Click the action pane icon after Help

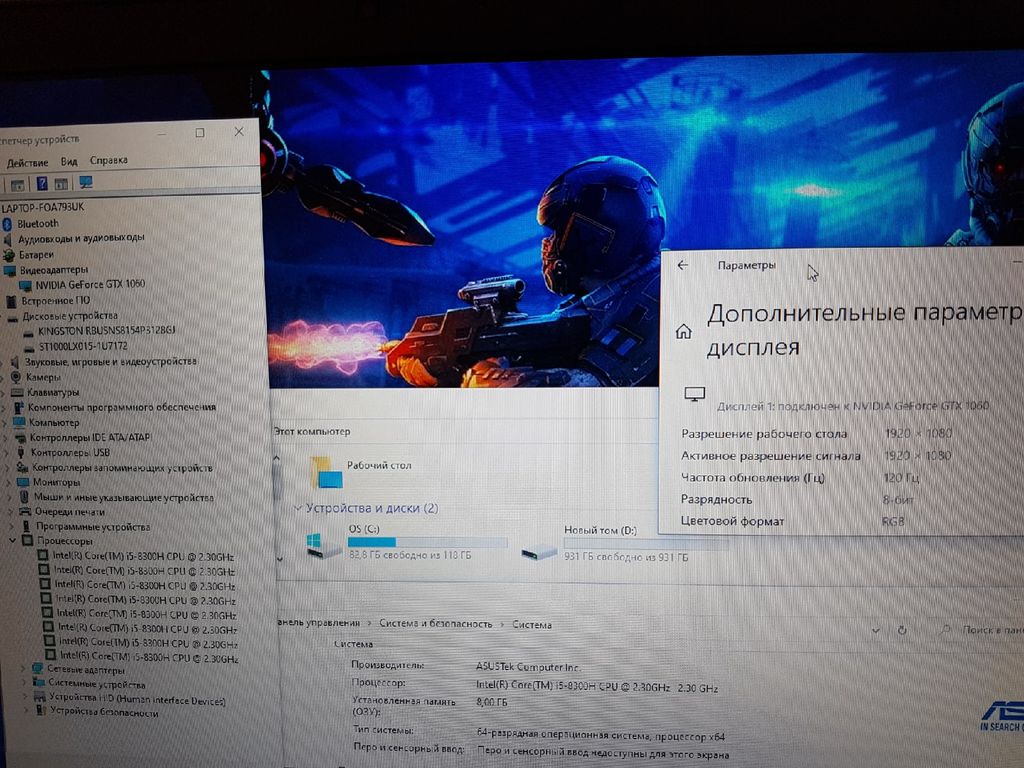coord(61,184)
